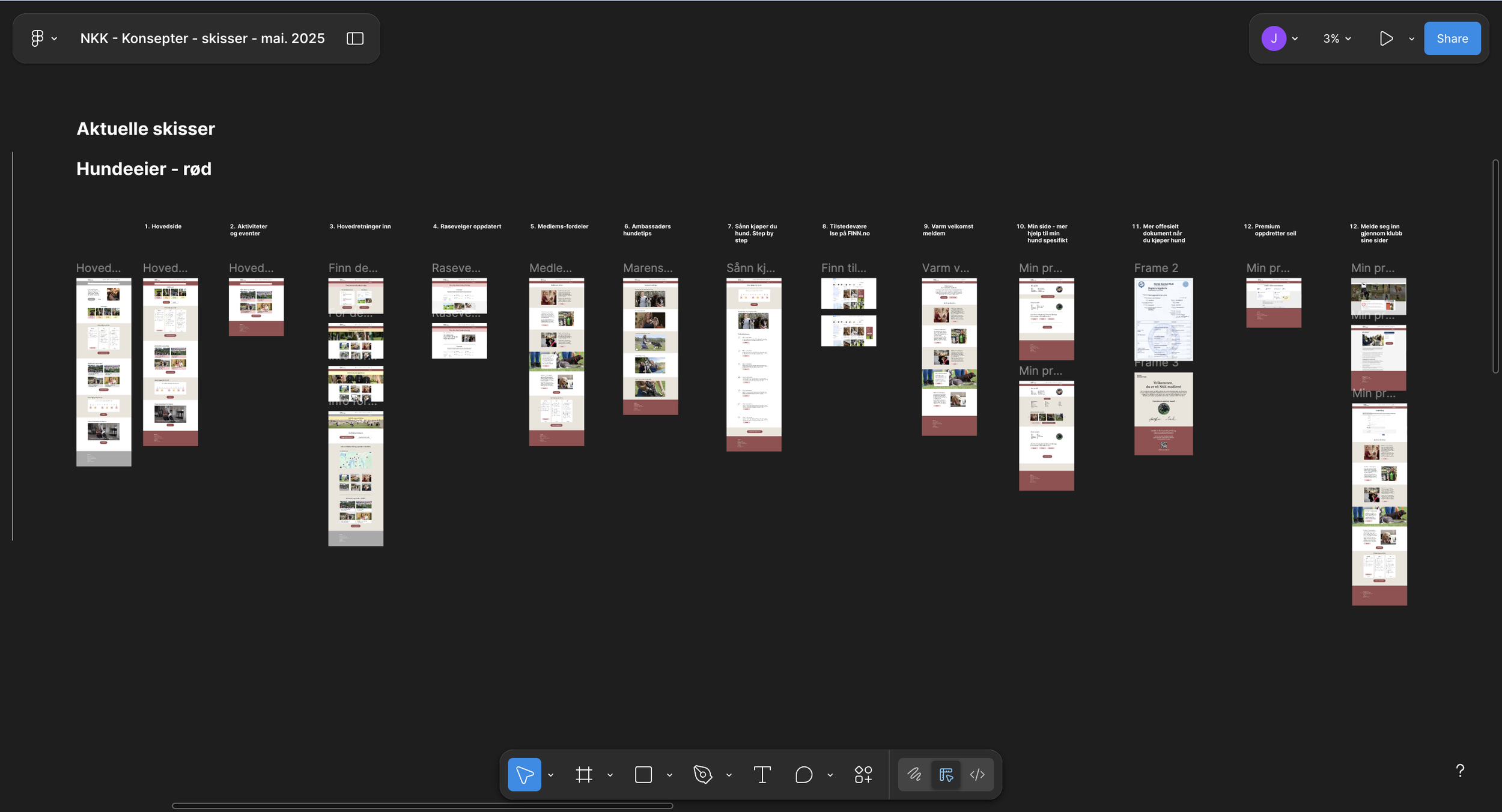Switch to Draw mode toggle

point(914,775)
